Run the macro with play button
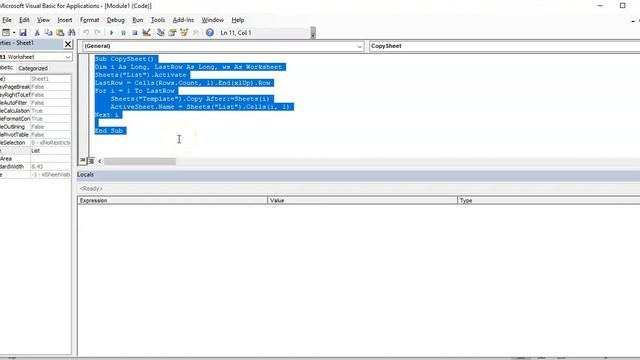The image size is (640, 360). point(111,33)
